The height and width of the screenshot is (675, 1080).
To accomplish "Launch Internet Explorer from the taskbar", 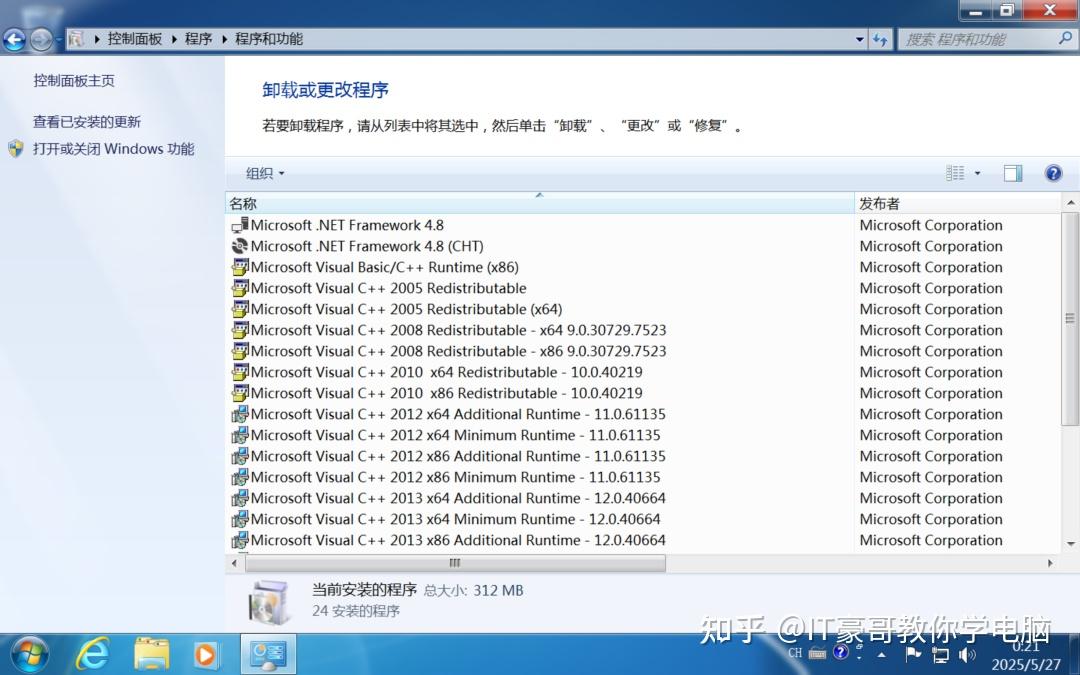I will (x=93, y=653).
